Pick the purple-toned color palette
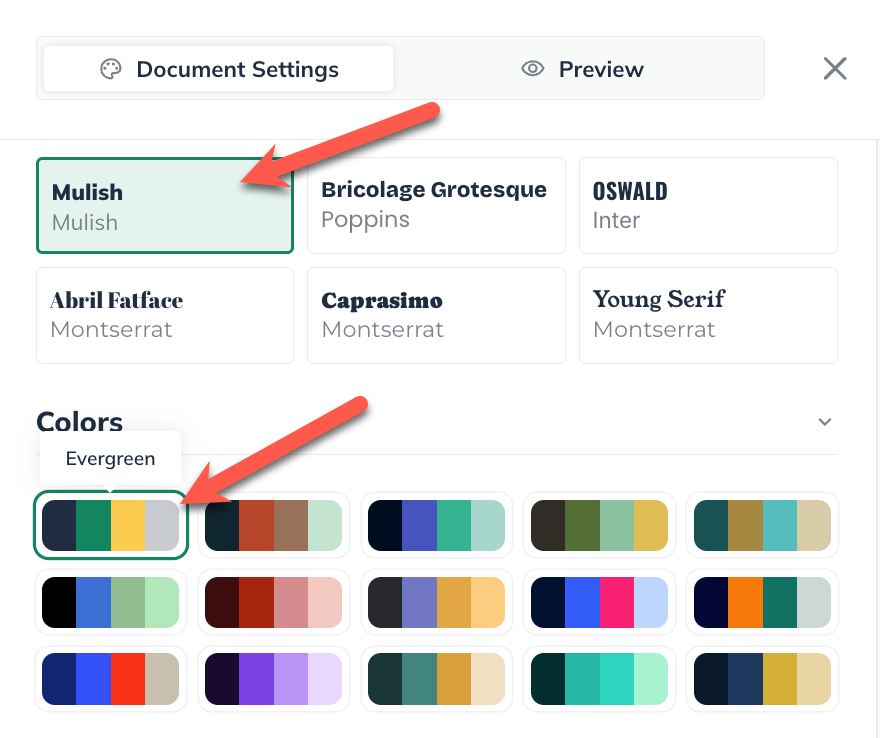The height and width of the screenshot is (738, 880). 273,679
